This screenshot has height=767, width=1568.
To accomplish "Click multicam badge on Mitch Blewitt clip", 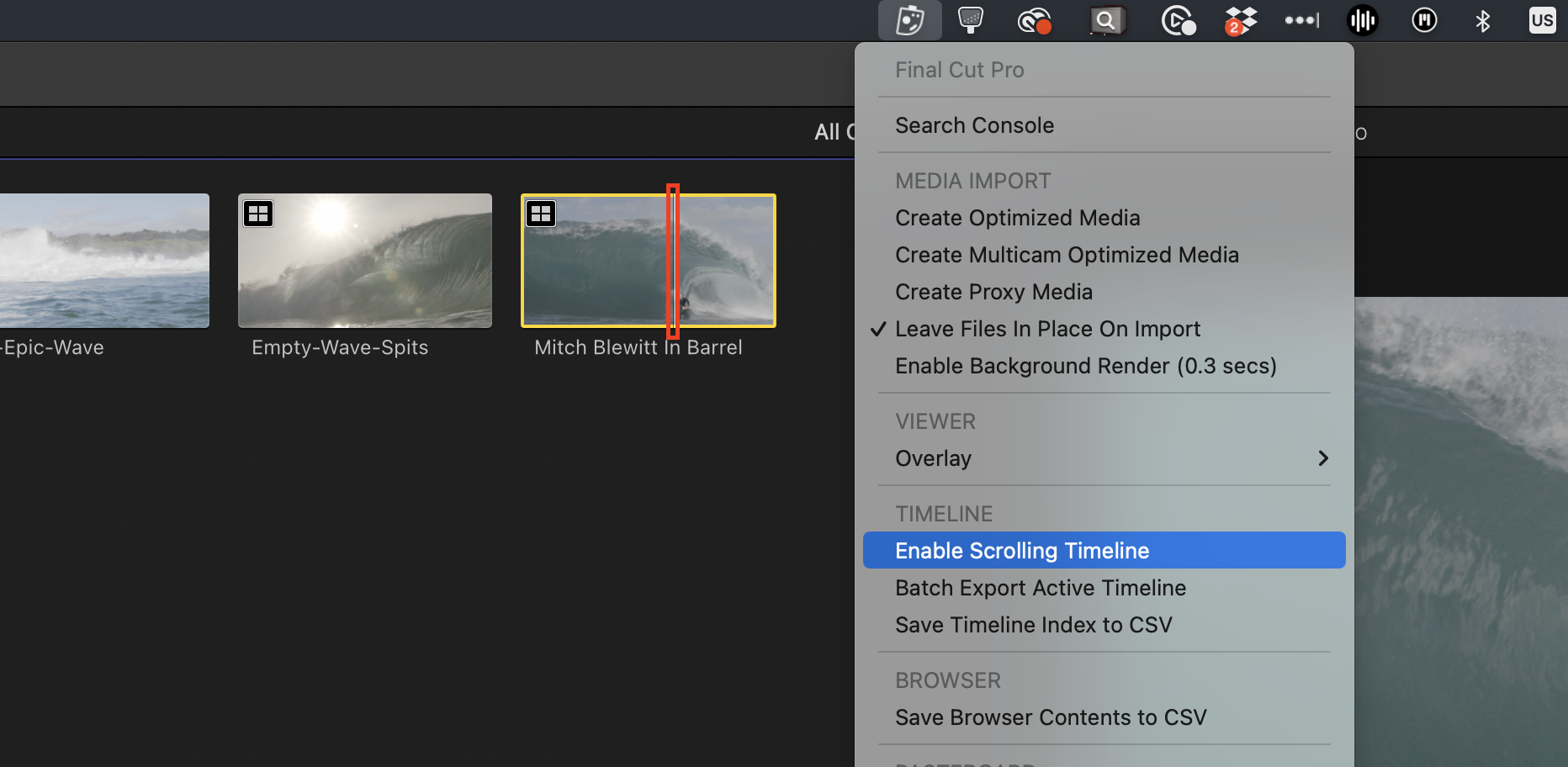I will 541,214.
